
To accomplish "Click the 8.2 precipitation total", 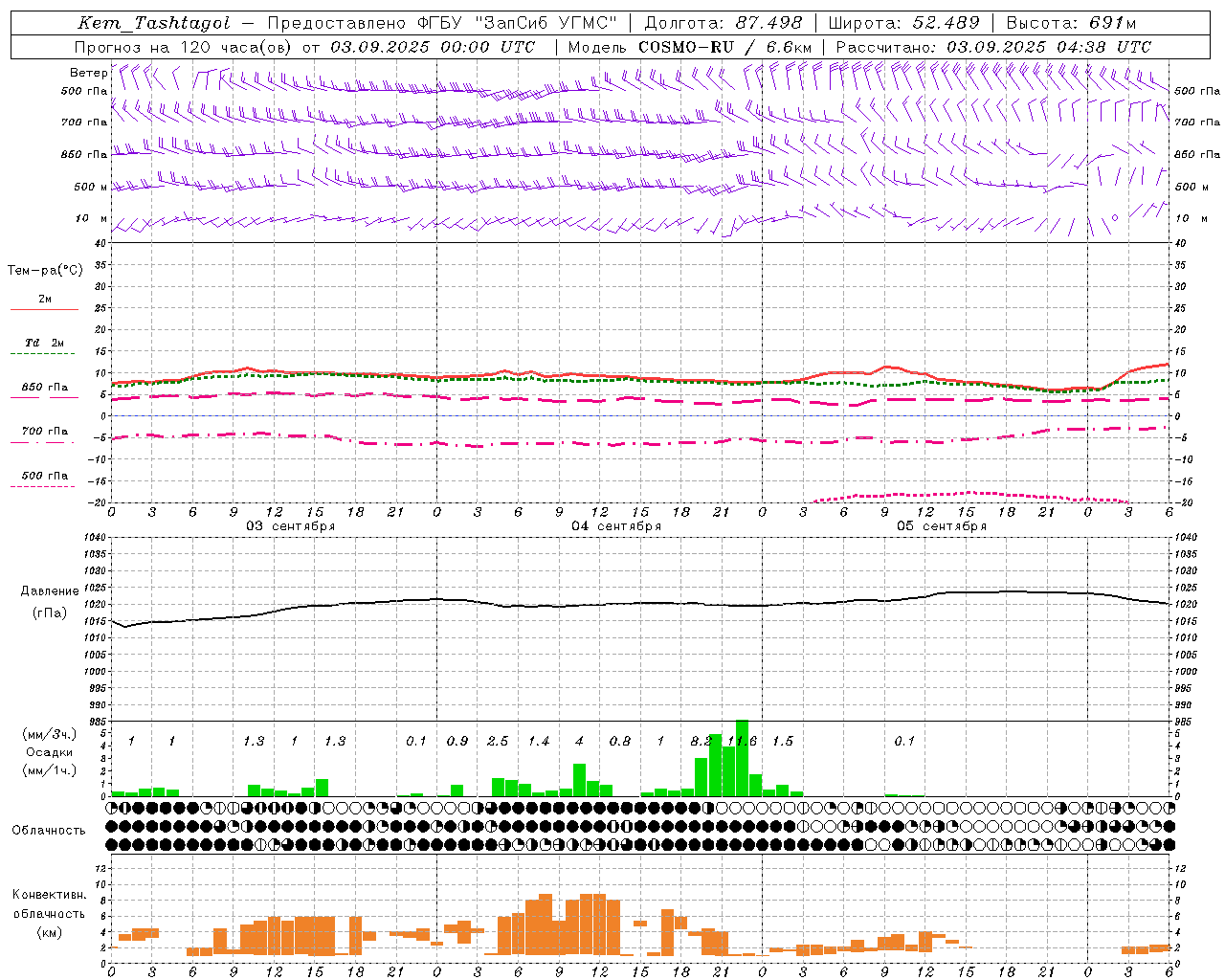I will 702,742.
